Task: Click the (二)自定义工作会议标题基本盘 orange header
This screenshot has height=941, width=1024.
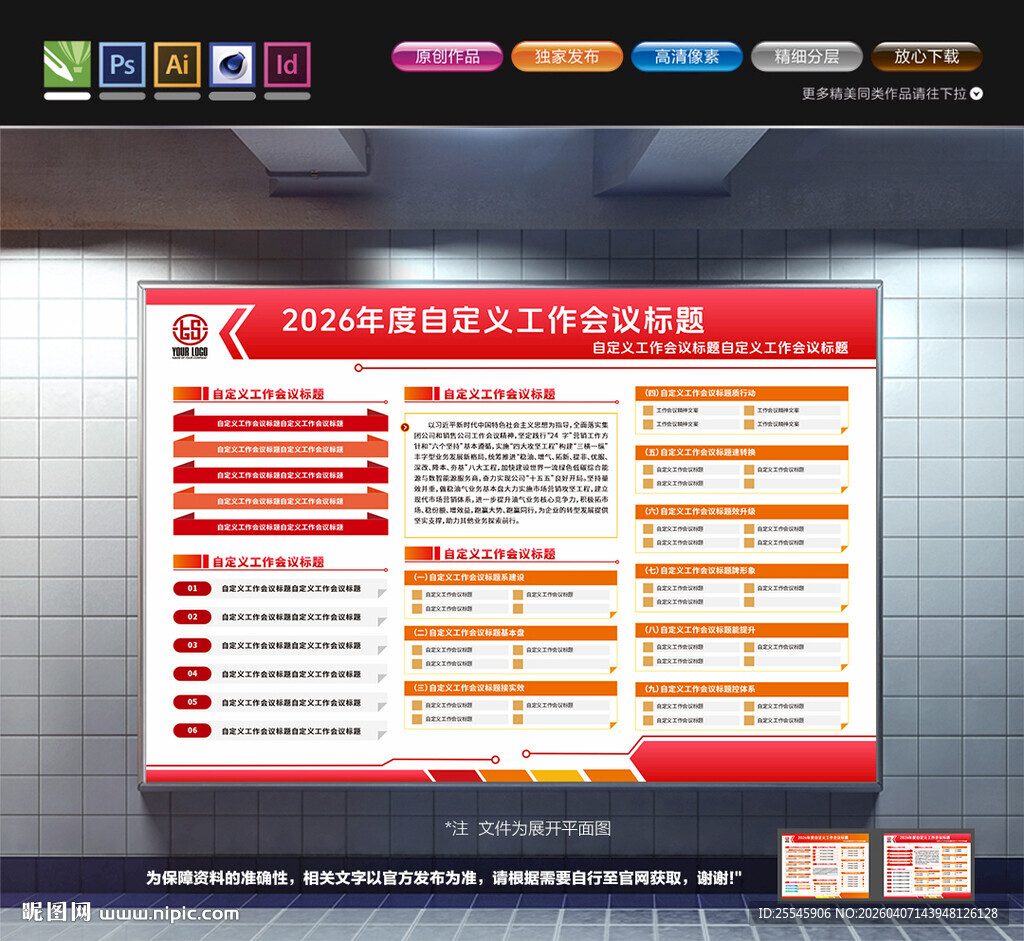Action: (x=511, y=633)
